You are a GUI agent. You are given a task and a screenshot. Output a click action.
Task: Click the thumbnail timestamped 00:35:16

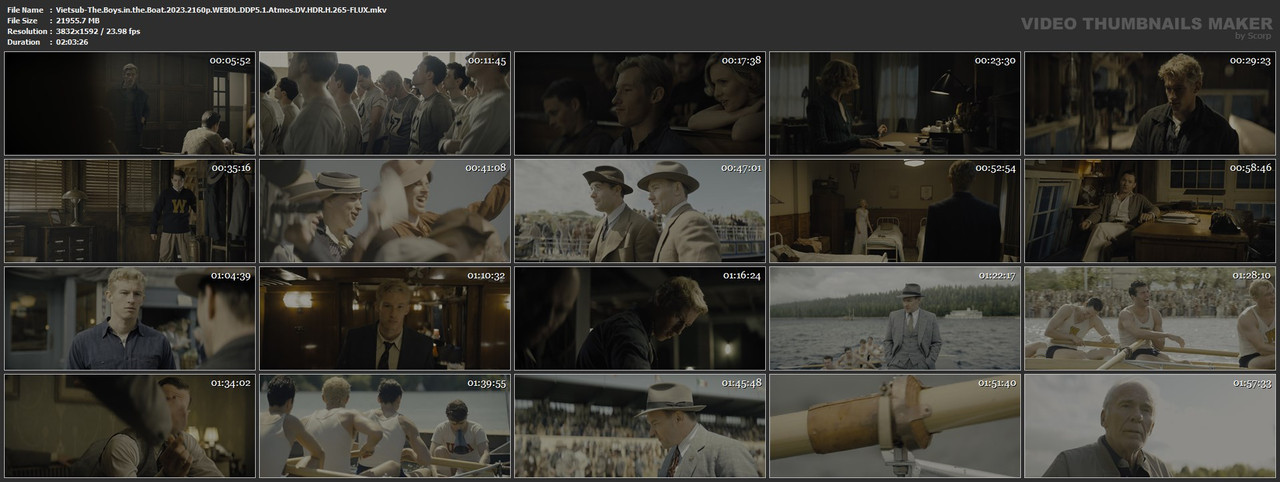point(130,211)
